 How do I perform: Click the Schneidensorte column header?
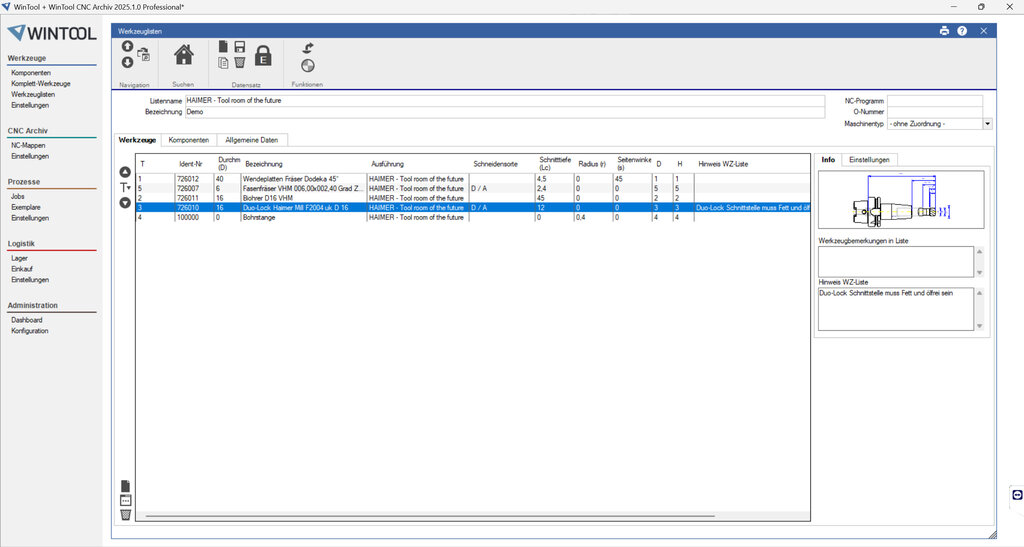(x=495, y=164)
